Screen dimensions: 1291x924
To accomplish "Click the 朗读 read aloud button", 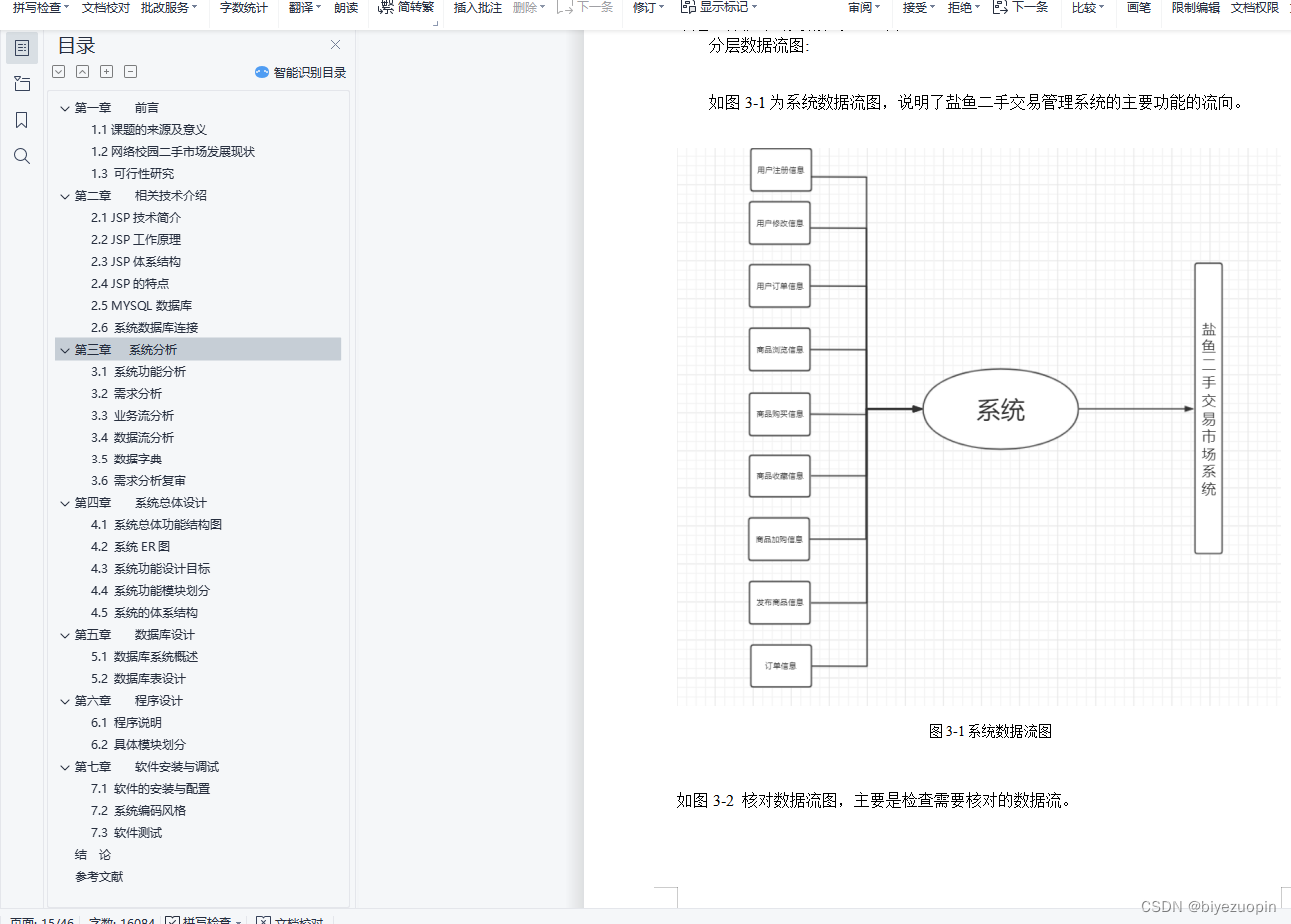I will coord(346,7).
